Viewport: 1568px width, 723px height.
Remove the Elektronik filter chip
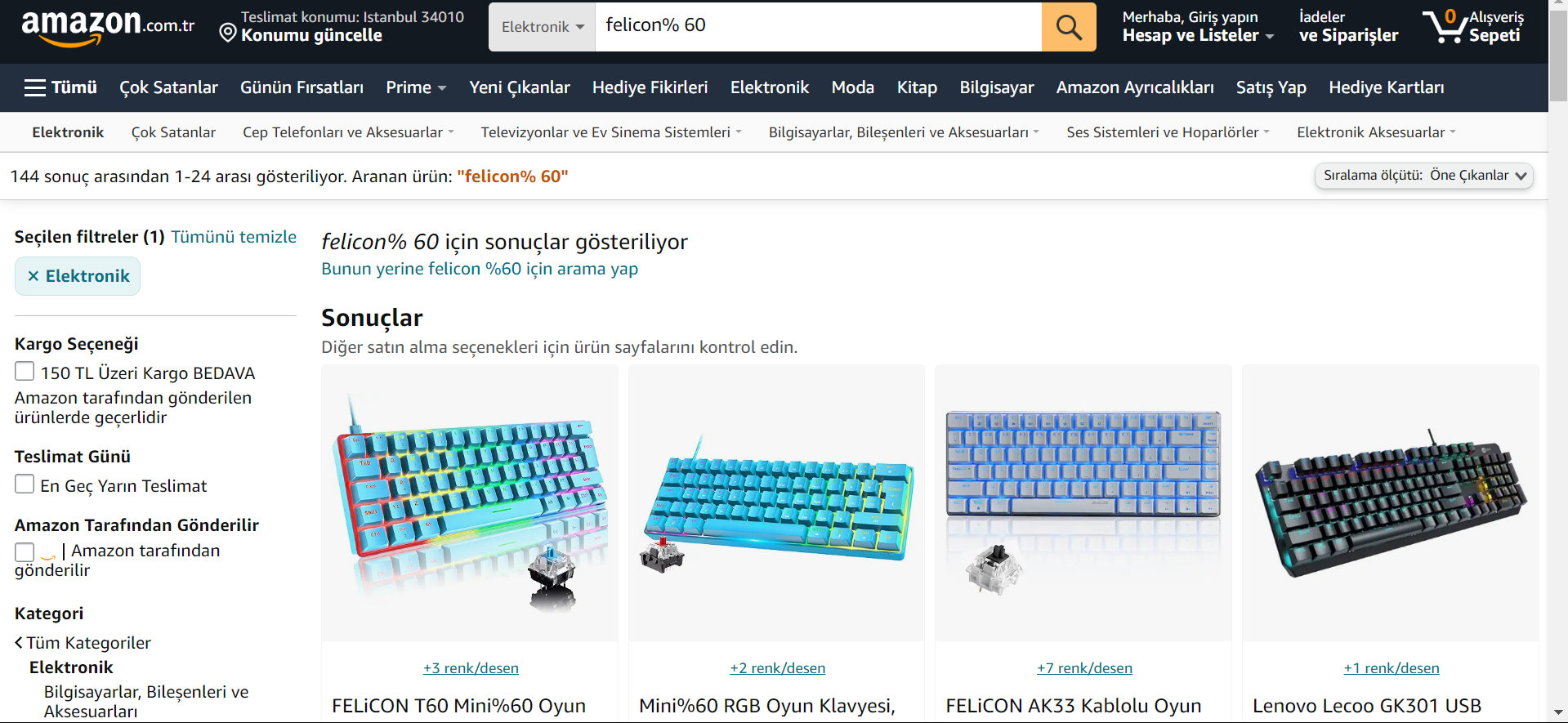[x=78, y=276]
